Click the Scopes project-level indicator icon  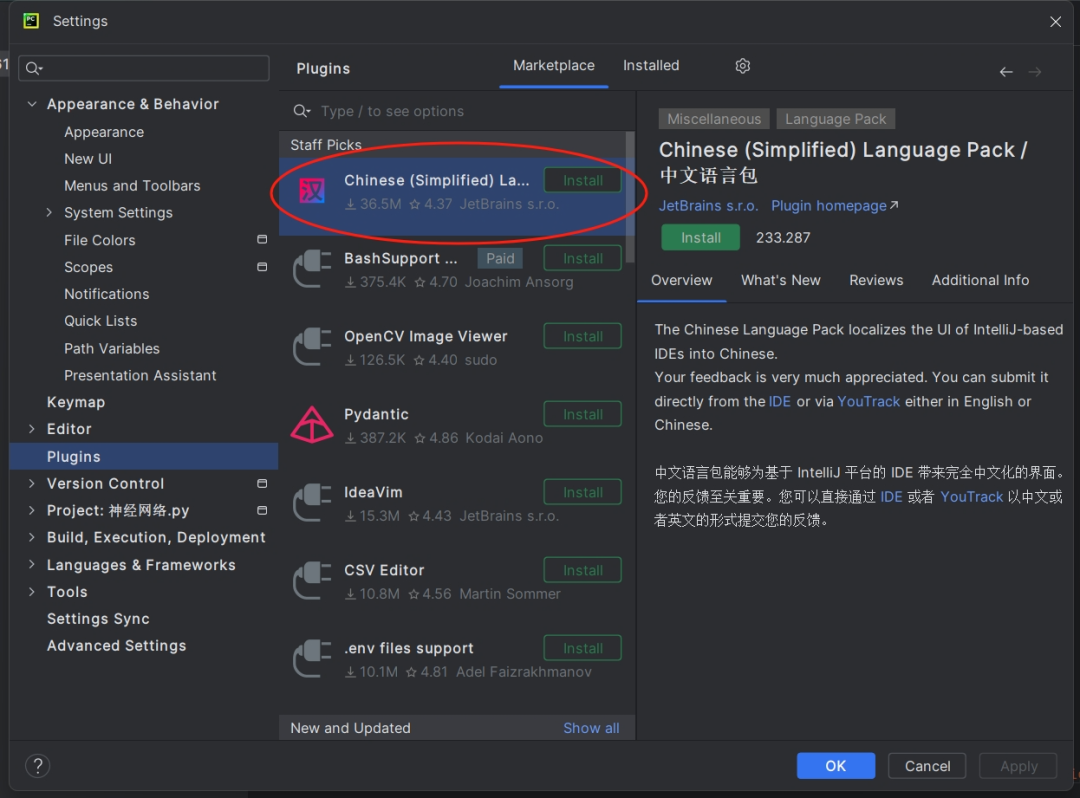262,266
